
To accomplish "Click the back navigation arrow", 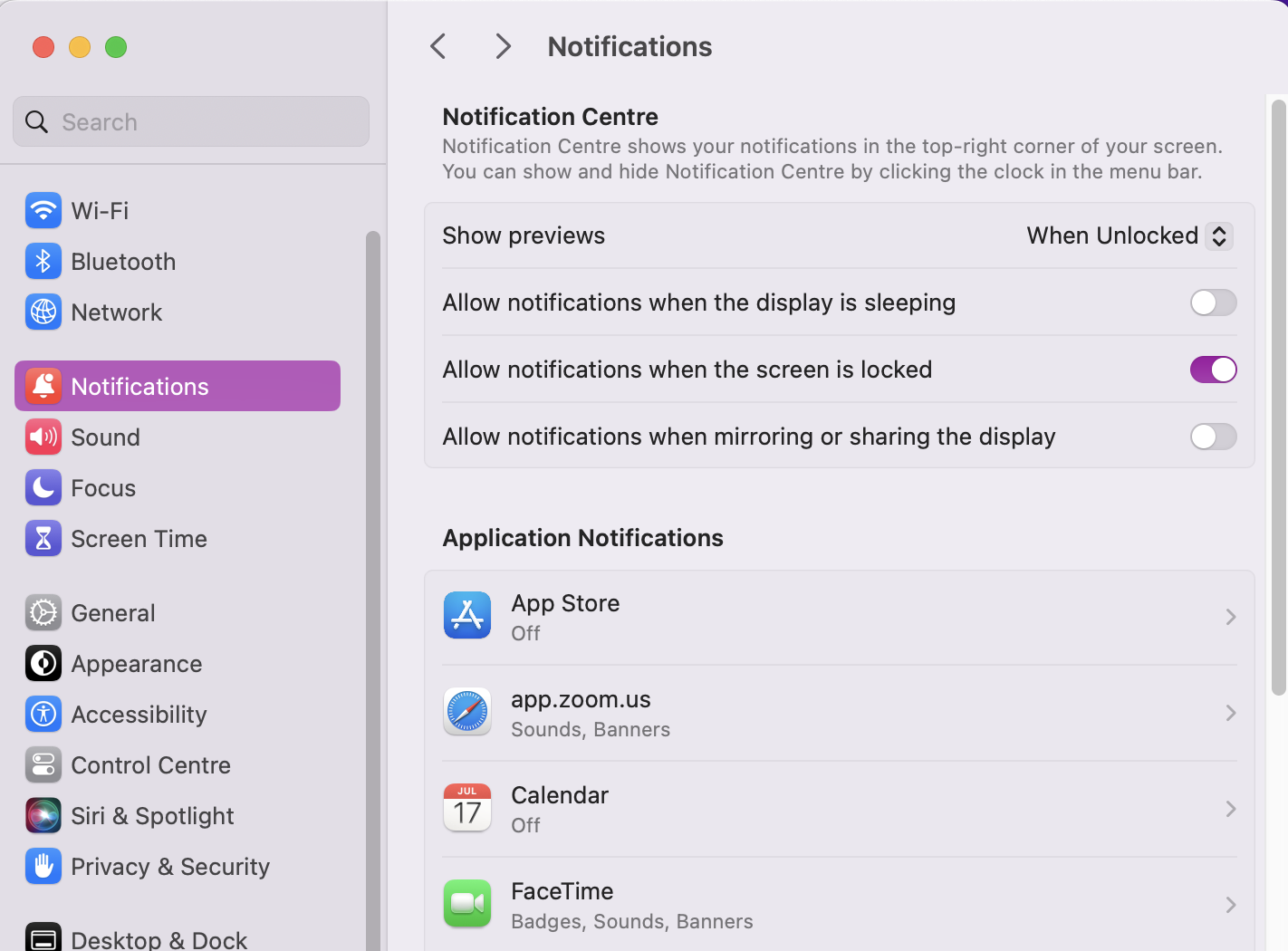I will pyautogui.click(x=438, y=45).
